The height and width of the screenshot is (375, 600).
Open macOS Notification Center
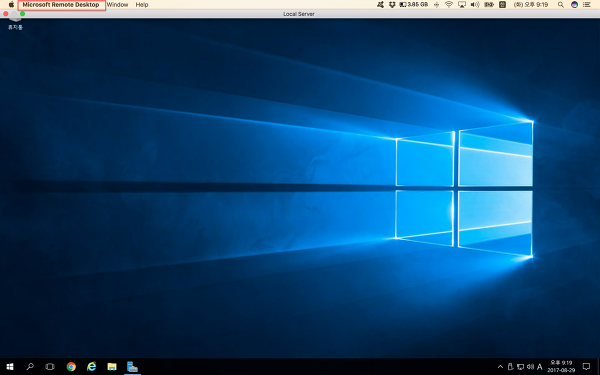pos(587,5)
